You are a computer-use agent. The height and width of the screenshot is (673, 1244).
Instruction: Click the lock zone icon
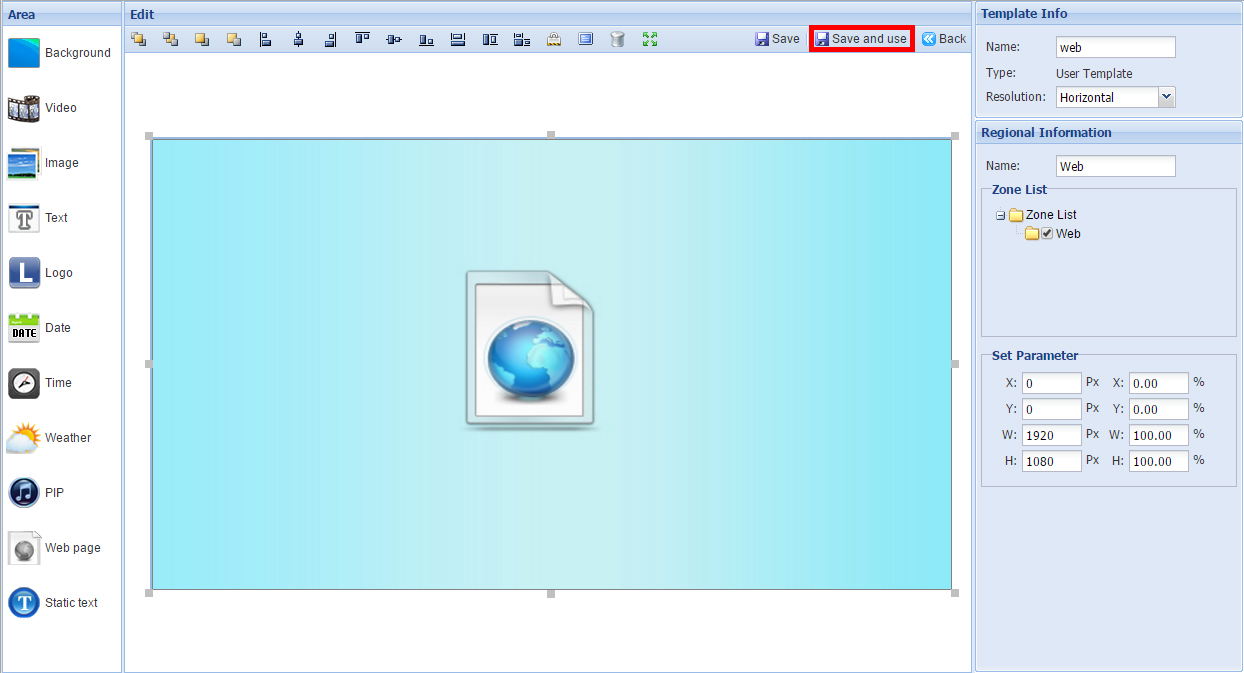tap(554, 38)
